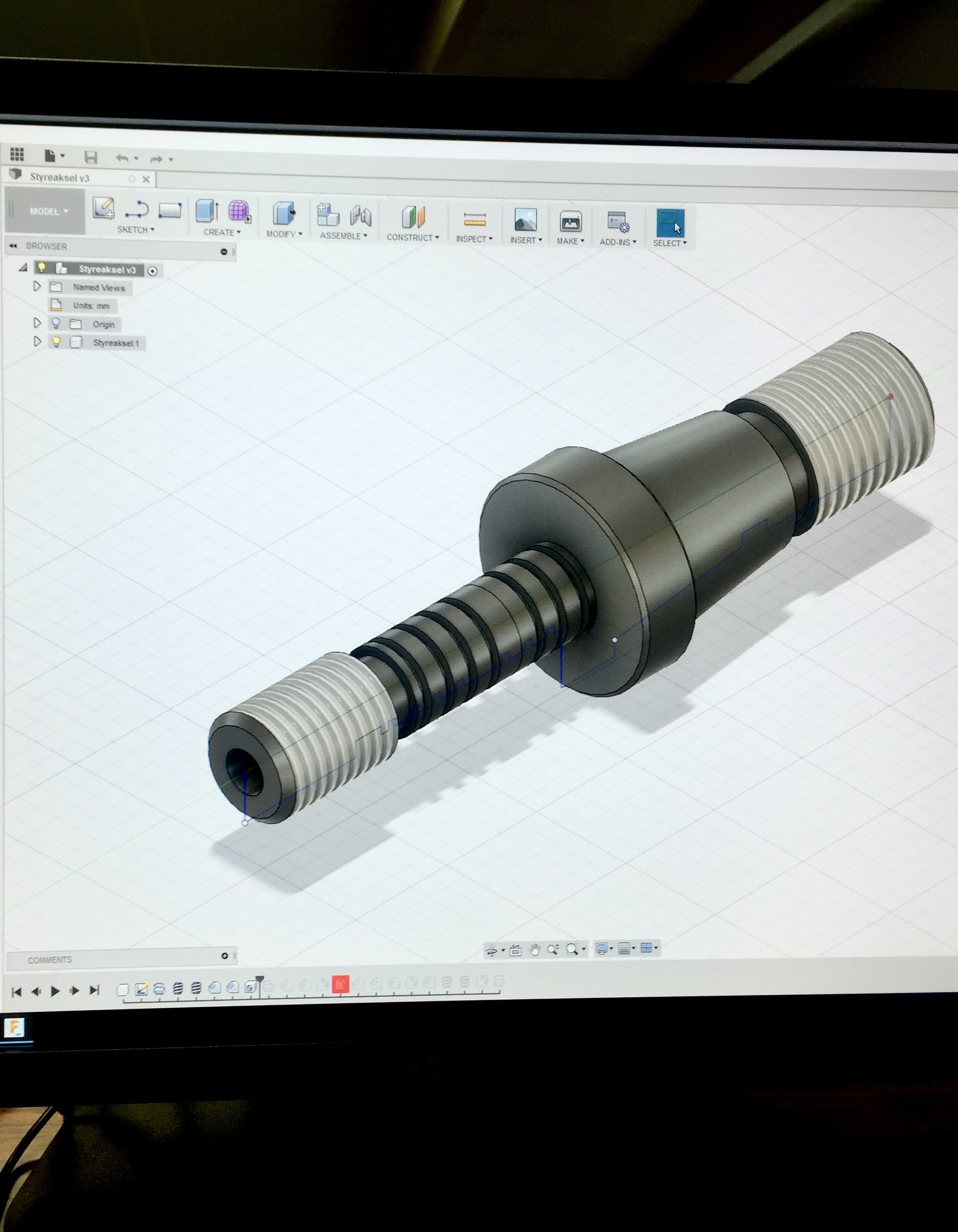Play the timeline history
The image size is (958, 1232).
(x=55, y=991)
